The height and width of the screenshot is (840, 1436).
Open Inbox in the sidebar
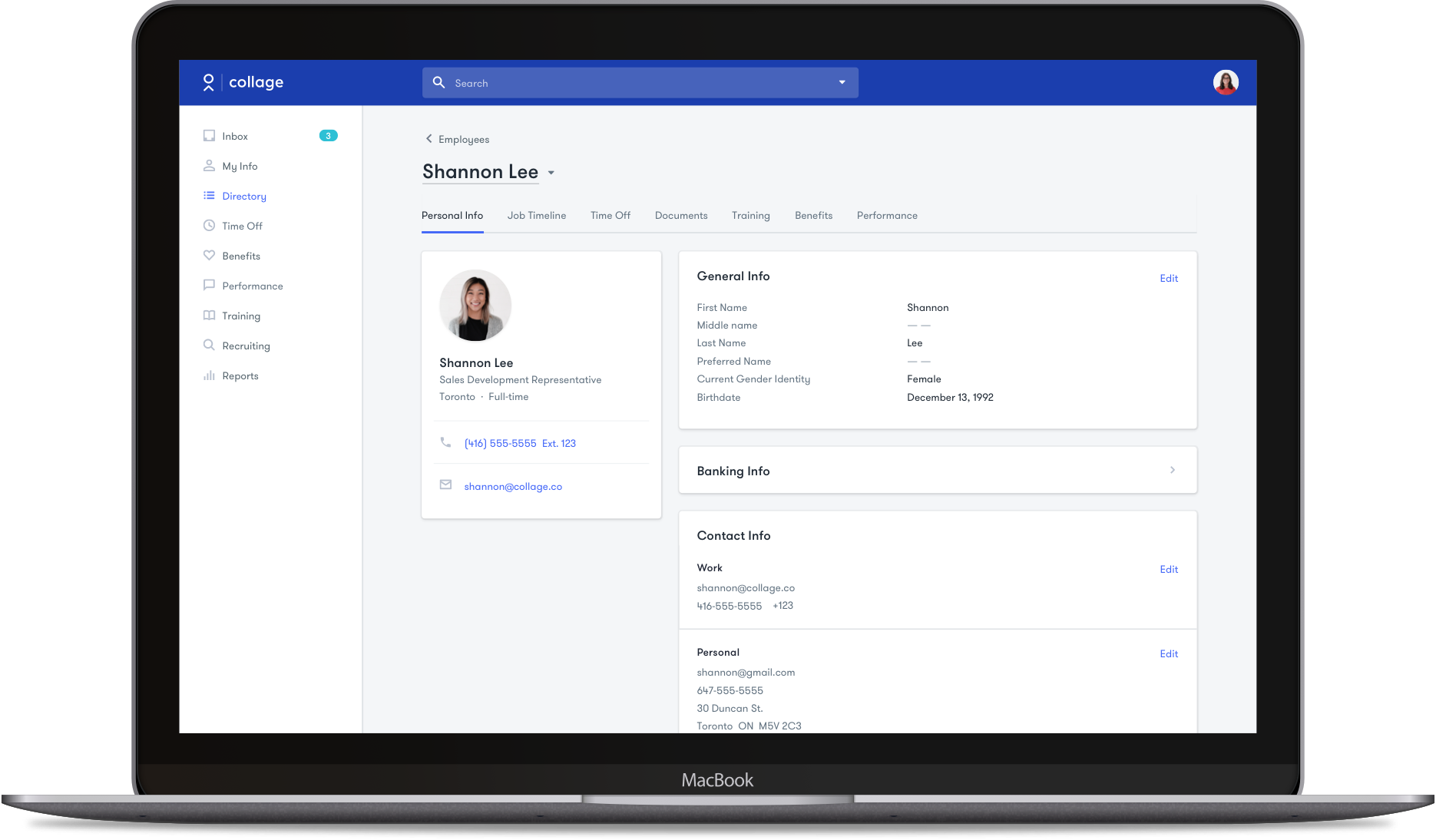tap(235, 136)
